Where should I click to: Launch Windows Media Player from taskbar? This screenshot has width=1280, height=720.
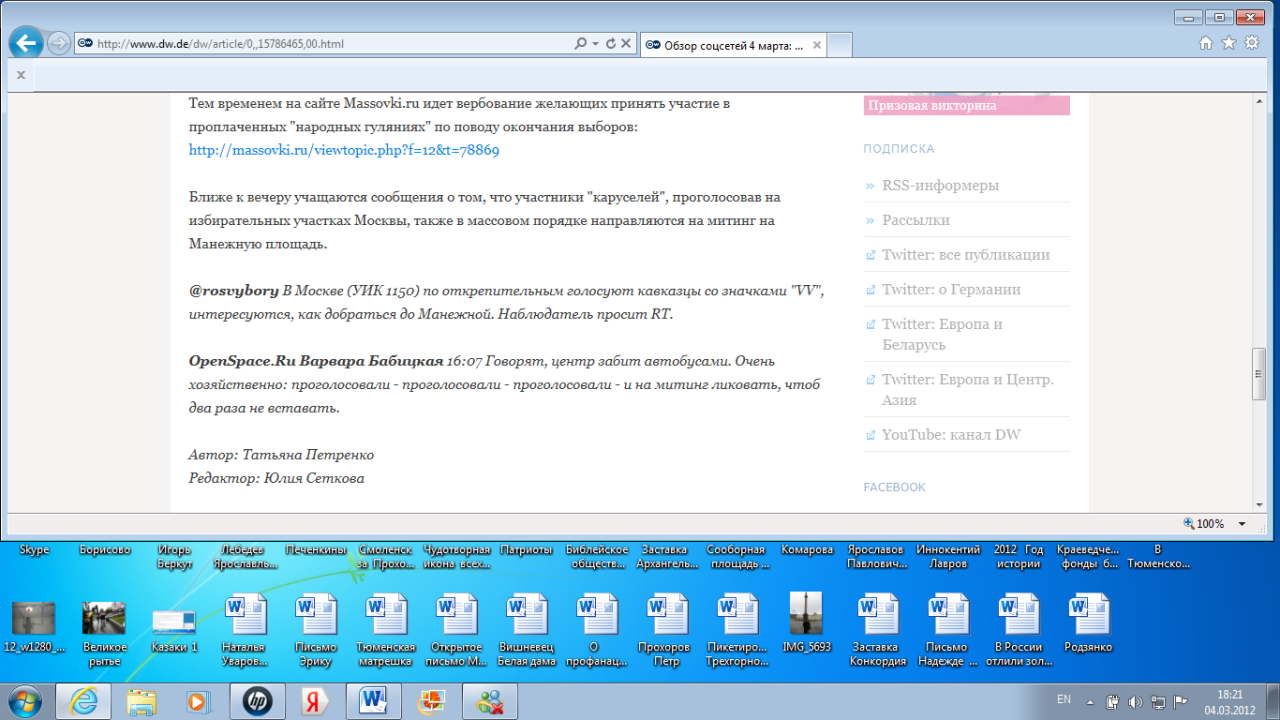pyautogui.click(x=199, y=701)
